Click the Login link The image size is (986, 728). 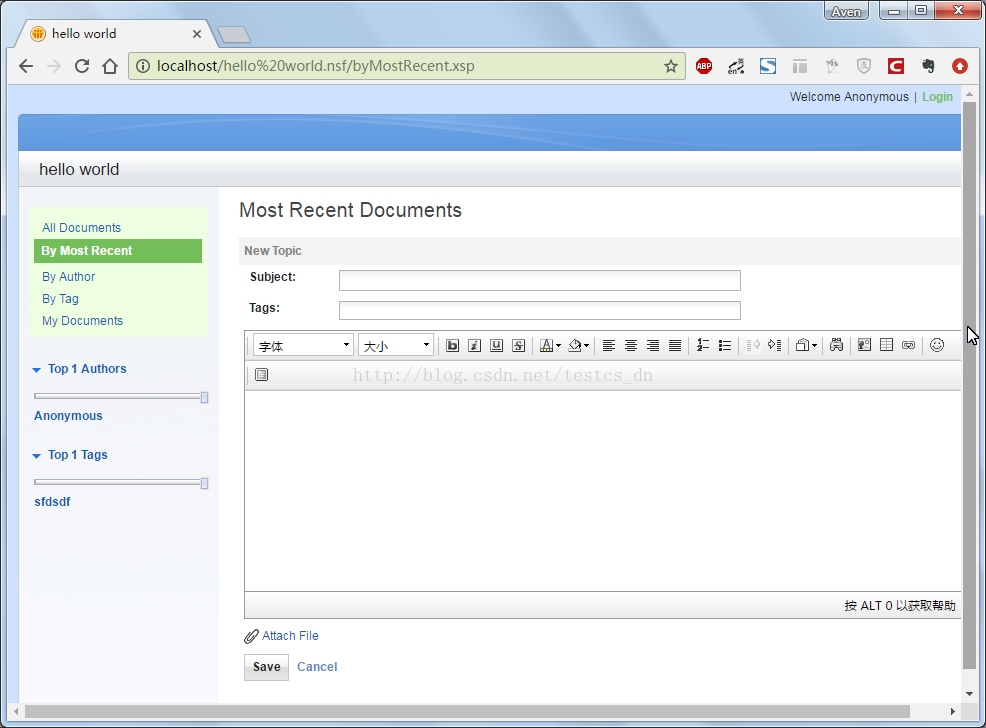coord(937,97)
